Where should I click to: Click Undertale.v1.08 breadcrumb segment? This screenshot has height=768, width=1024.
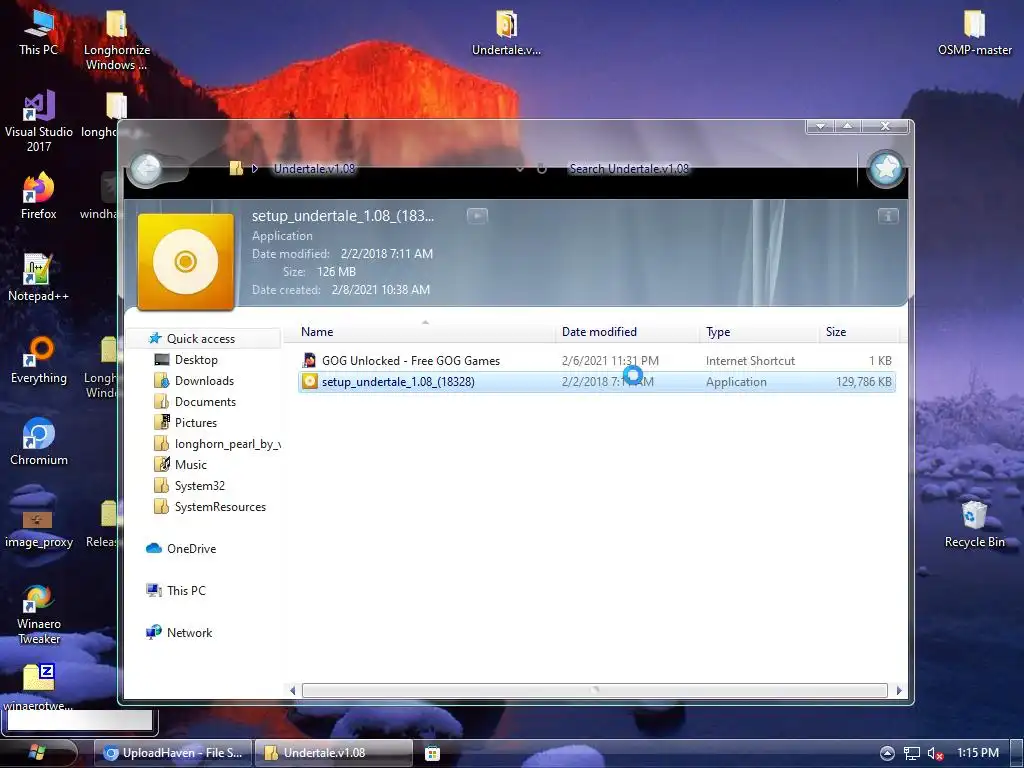314,168
